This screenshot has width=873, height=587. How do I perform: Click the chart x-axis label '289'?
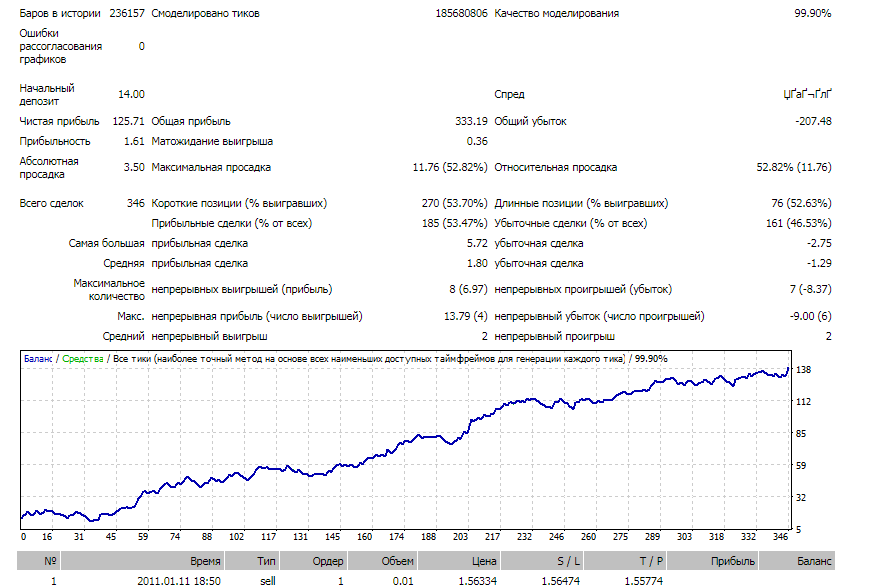tap(653, 536)
